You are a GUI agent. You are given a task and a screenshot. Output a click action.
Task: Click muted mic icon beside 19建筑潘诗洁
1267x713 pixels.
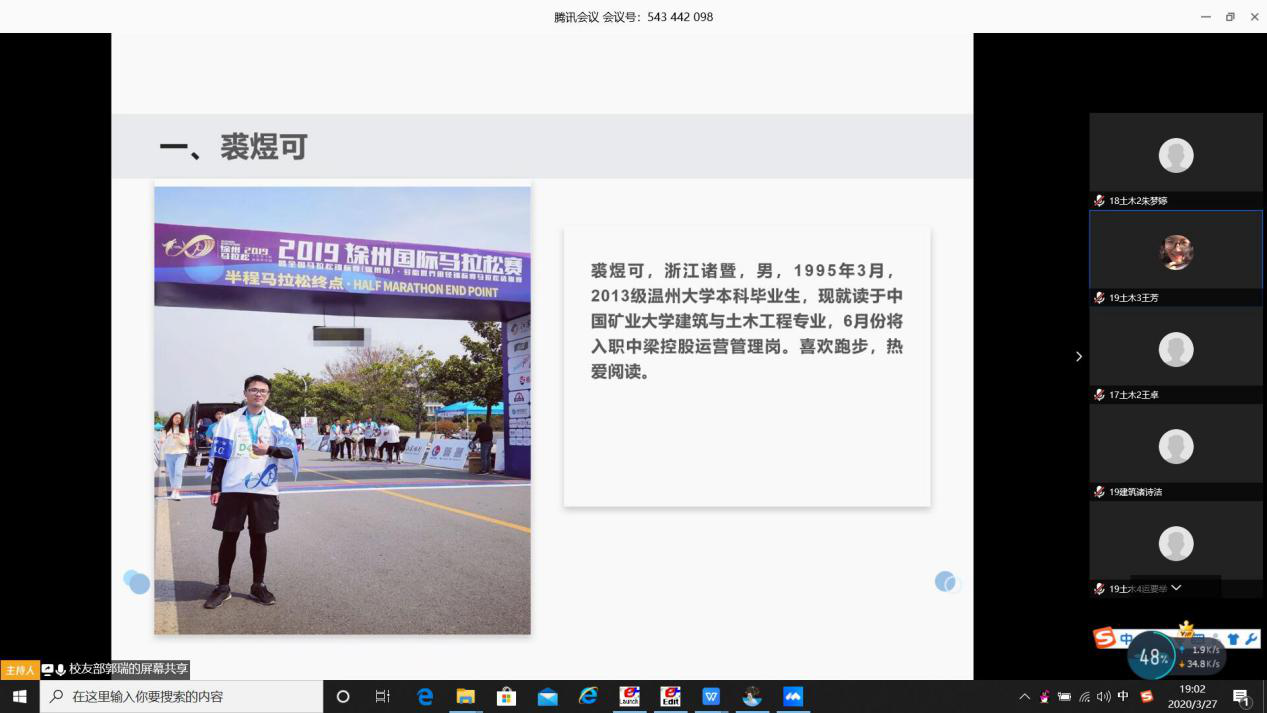[x=1099, y=492]
